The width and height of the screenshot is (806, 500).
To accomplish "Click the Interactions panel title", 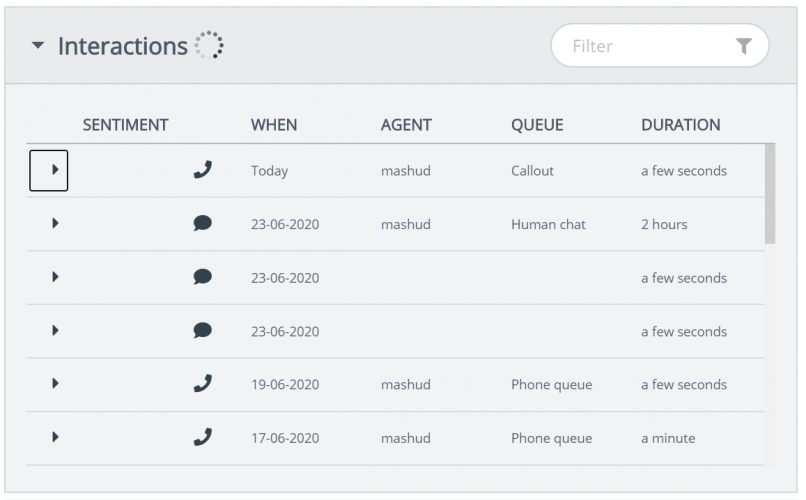I will (x=122, y=46).
